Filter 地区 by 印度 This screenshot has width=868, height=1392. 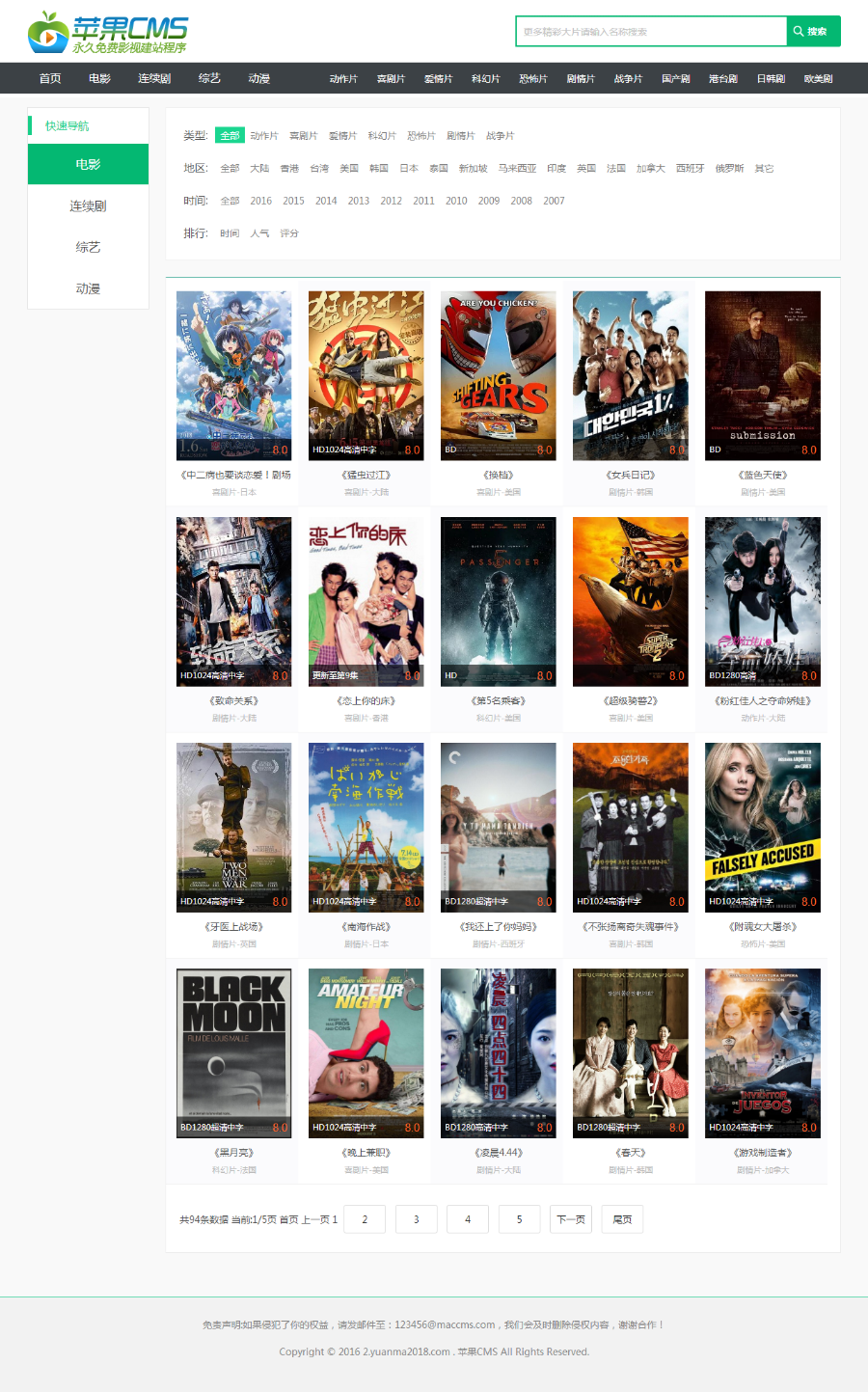pyautogui.click(x=556, y=169)
